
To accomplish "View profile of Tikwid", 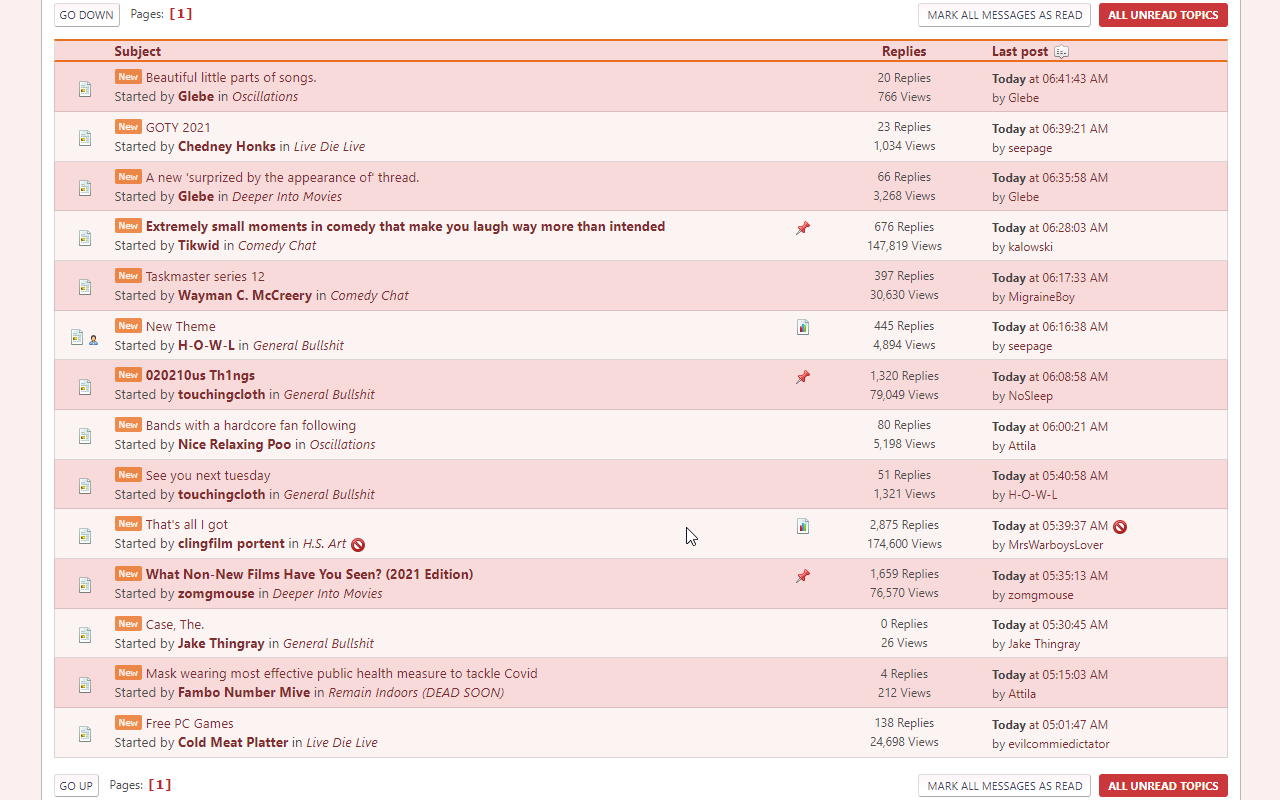I will 199,246.
